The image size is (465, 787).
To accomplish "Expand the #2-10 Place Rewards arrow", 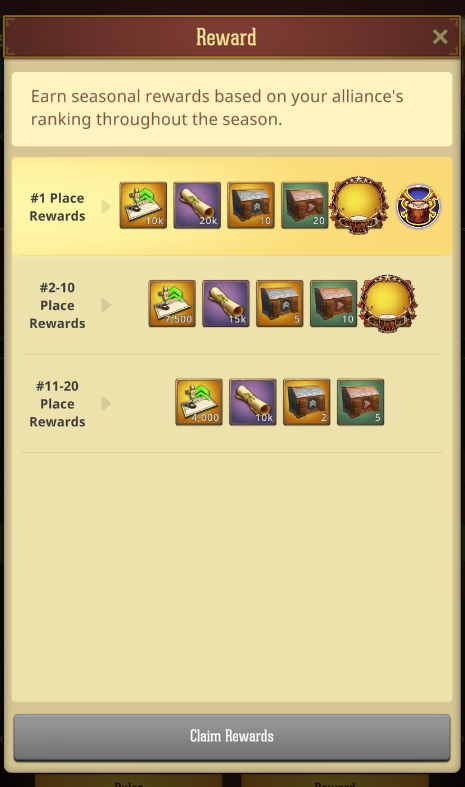I will tap(106, 305).
